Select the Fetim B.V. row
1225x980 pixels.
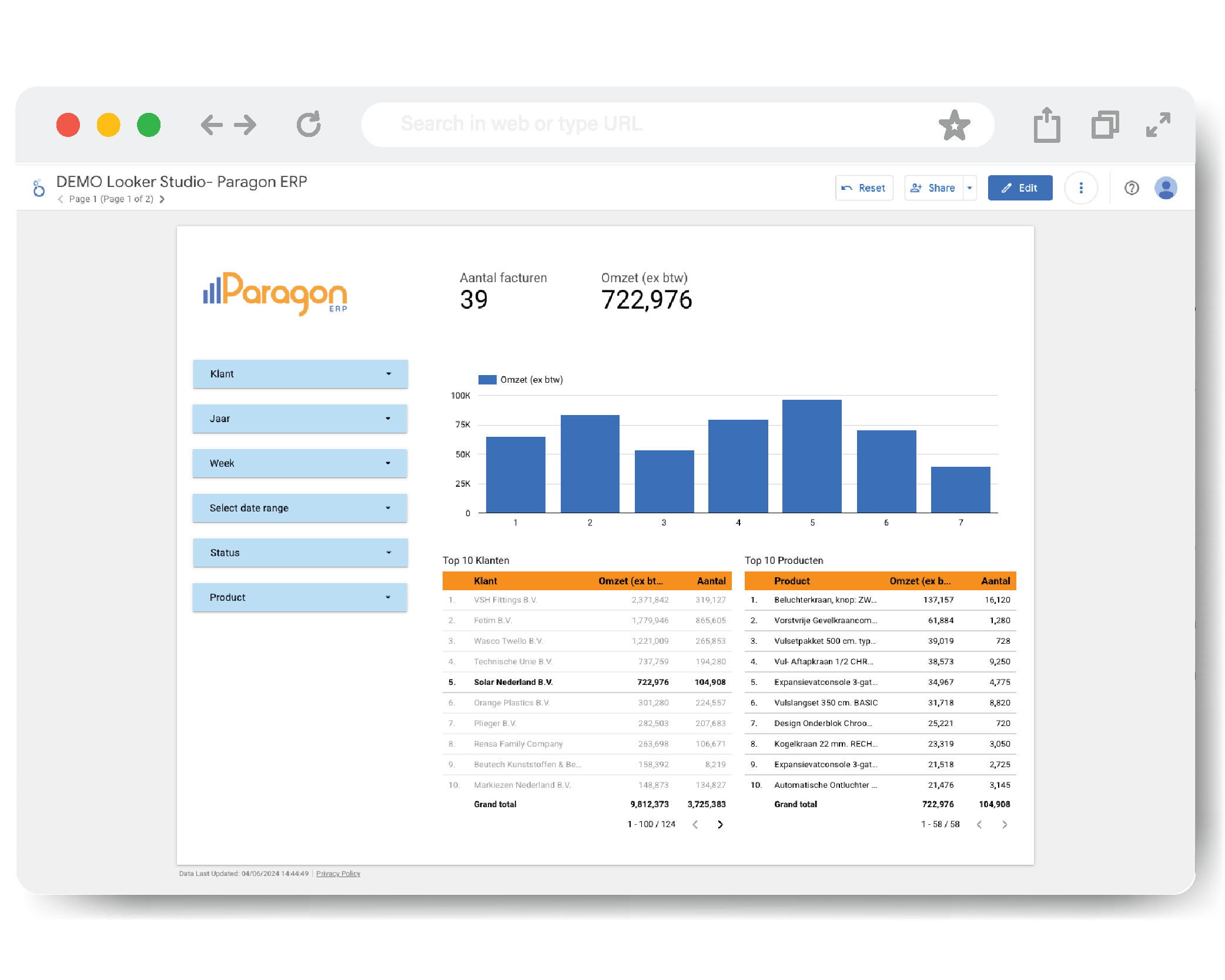587,620
